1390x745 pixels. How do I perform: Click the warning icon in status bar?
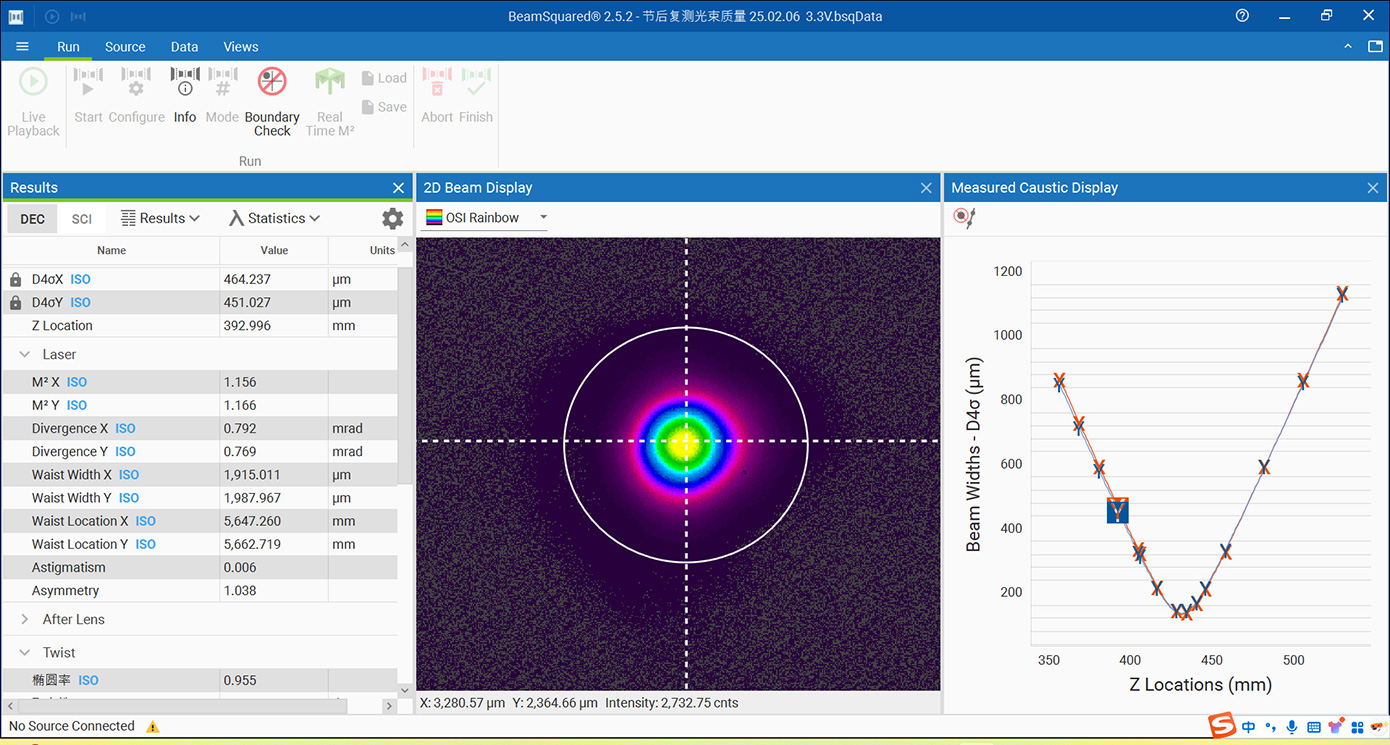point(153,727)
